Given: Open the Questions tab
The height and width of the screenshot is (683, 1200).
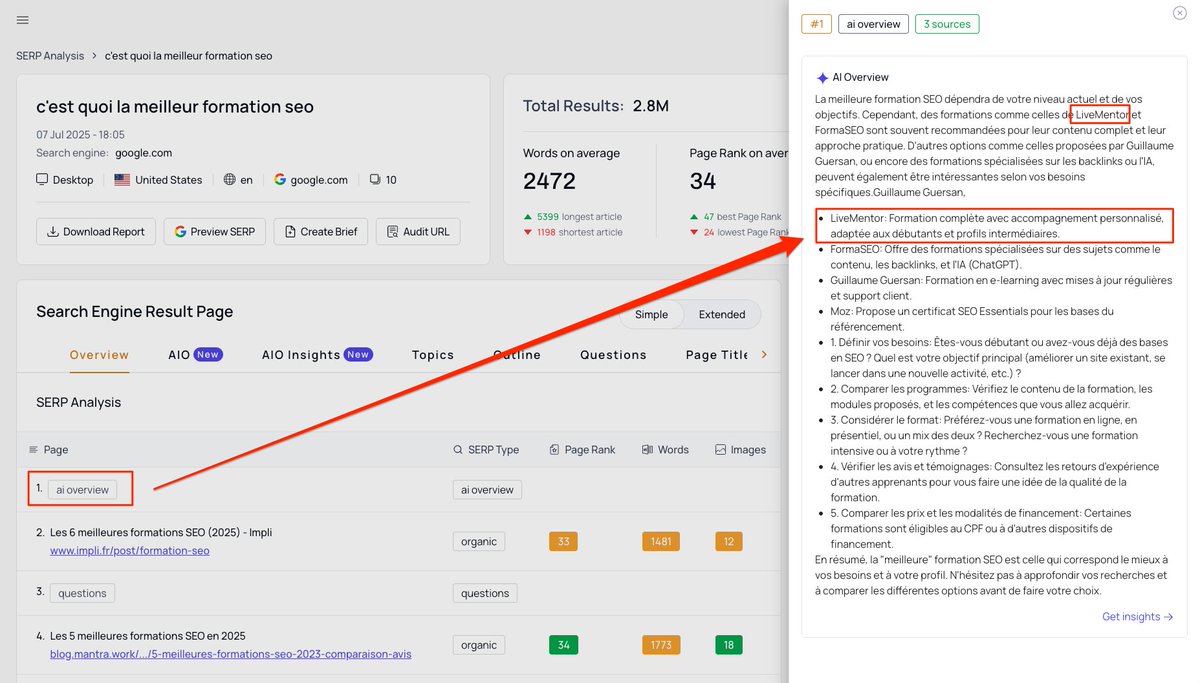Looking at the screenshot, I should 613,355.
